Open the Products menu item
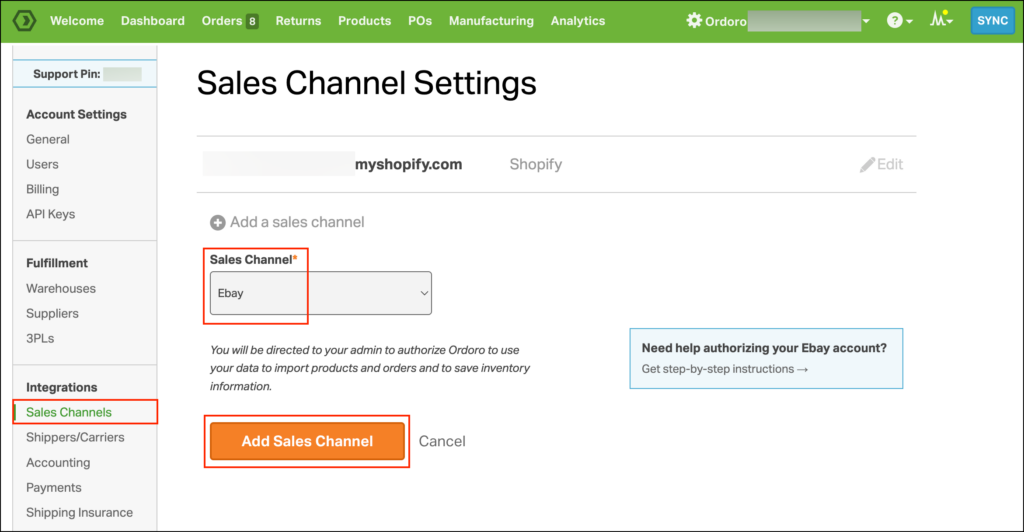Image resolution: width=1024 pixels, height=532 pixels. [364, 21]
